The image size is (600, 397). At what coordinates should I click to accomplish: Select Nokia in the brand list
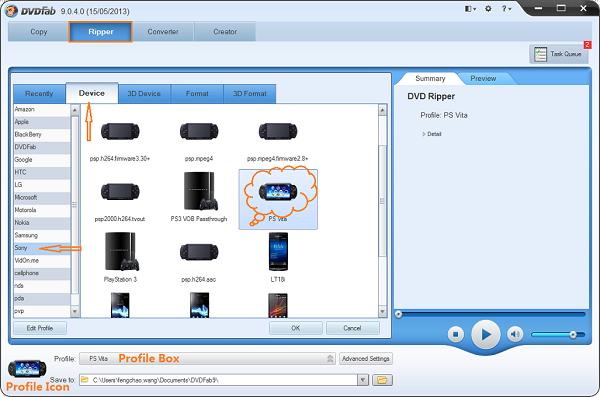tap(42, 223)
